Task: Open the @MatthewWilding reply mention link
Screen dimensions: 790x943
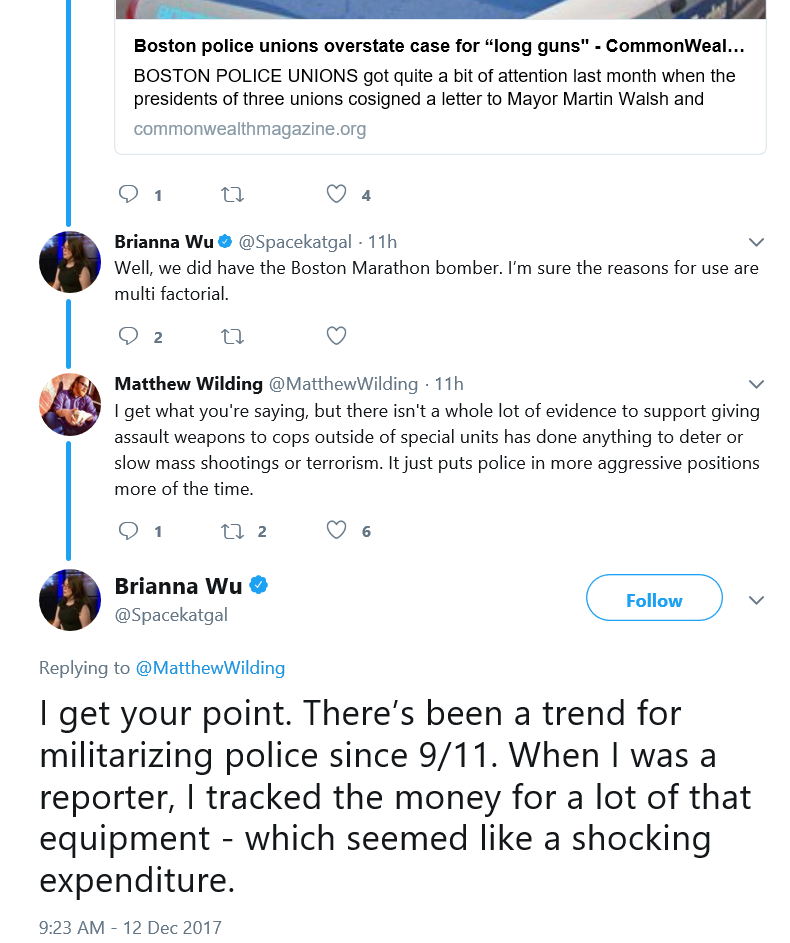Action: tap(210, 668)
